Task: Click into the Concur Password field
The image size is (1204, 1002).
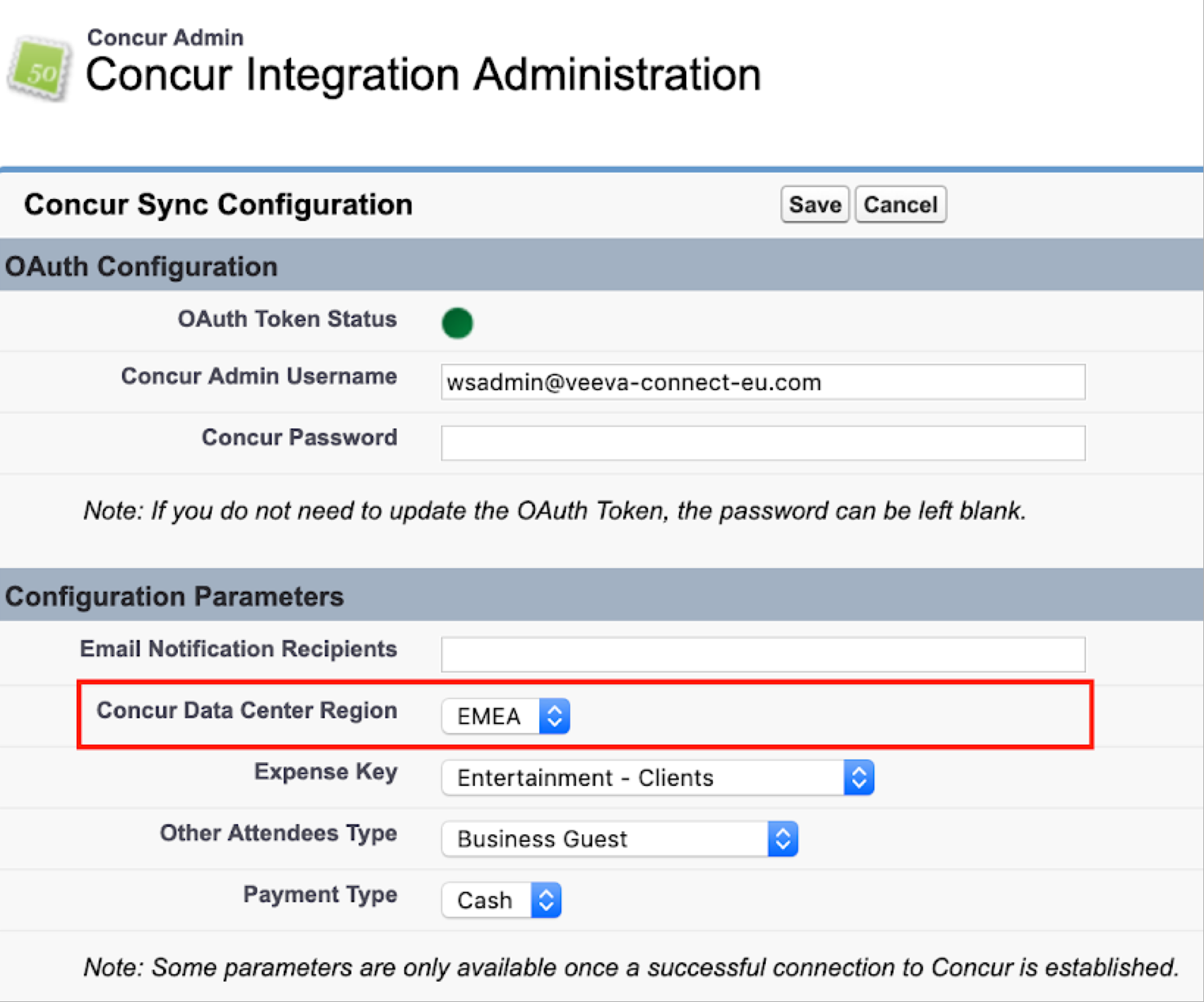Action: 762,443
